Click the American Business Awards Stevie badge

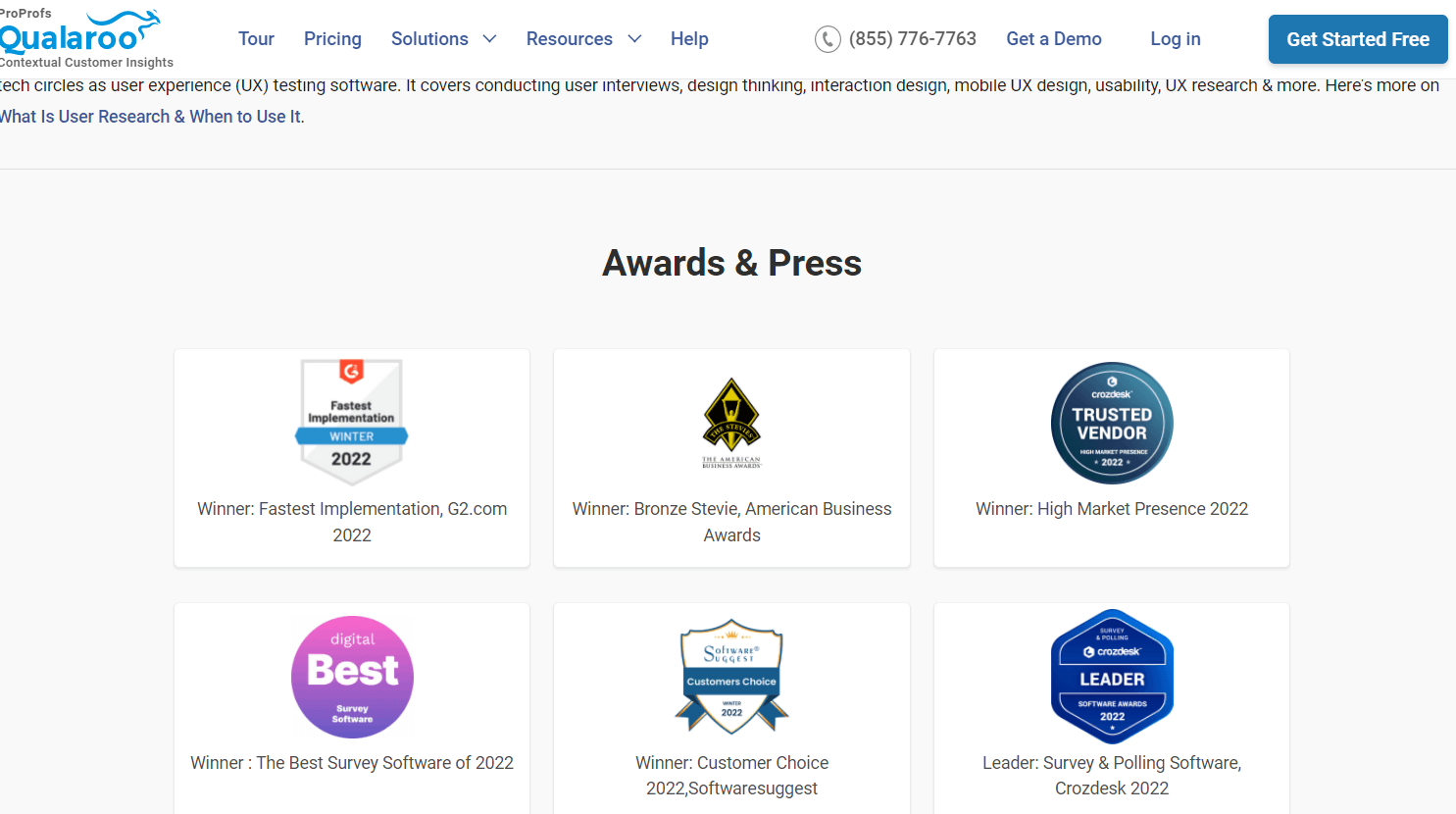pyautogui.click(x=731, y=423)
